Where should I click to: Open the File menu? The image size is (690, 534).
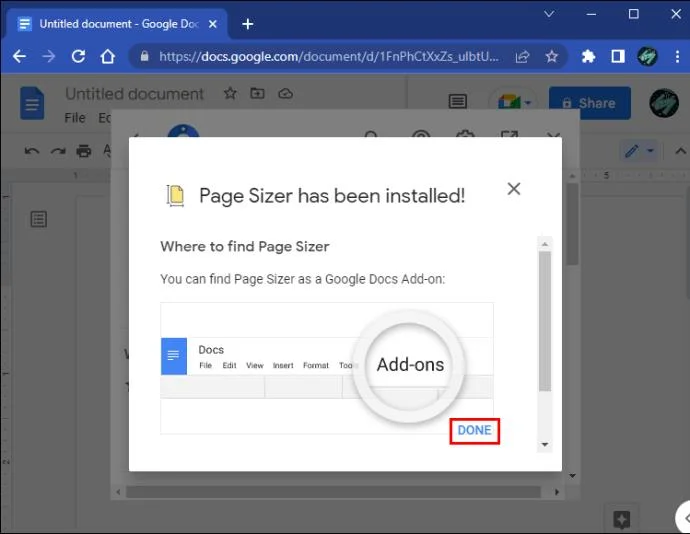point(75,118)
